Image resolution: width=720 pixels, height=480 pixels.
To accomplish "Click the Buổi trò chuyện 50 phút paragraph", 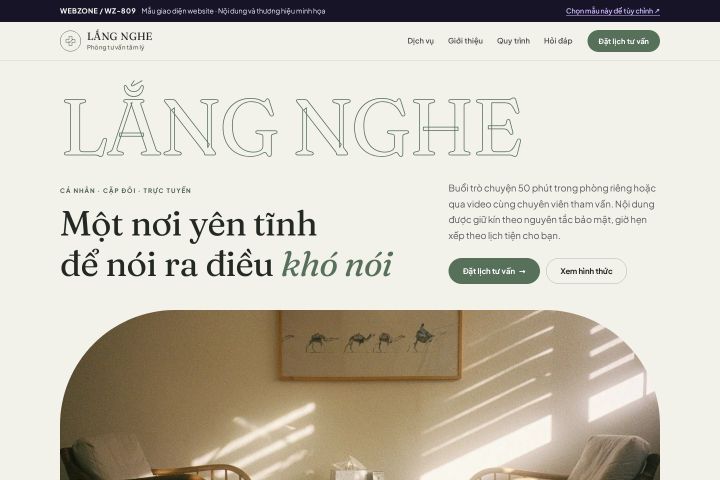I will [552, 212].
